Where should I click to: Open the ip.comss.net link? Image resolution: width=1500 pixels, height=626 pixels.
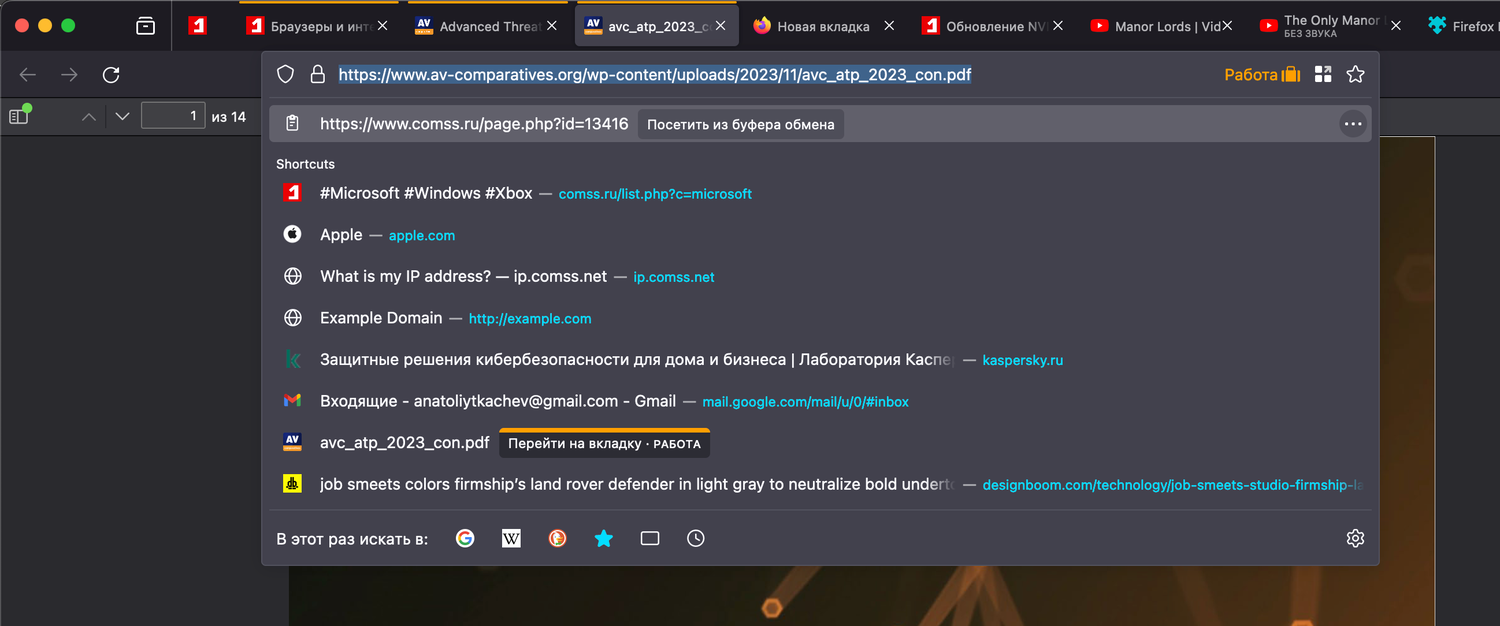674,277
